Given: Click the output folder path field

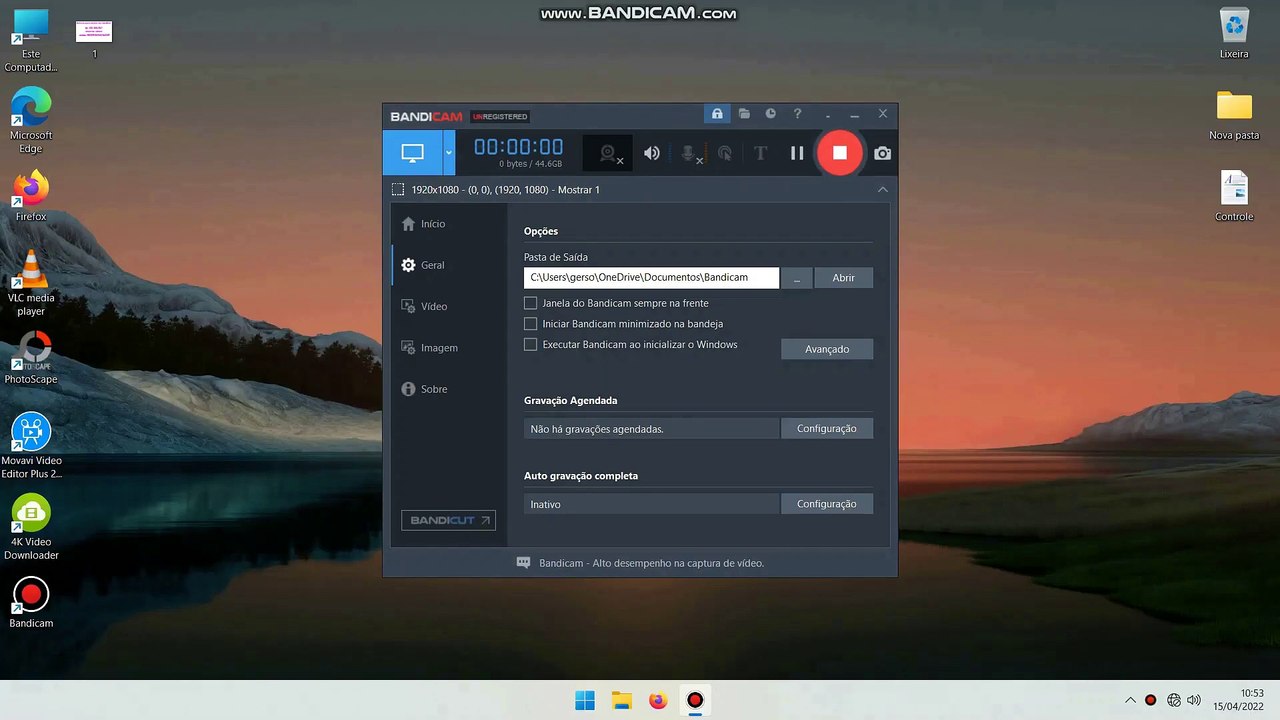Looking at the screenshot, I should (x=651, y=277).
